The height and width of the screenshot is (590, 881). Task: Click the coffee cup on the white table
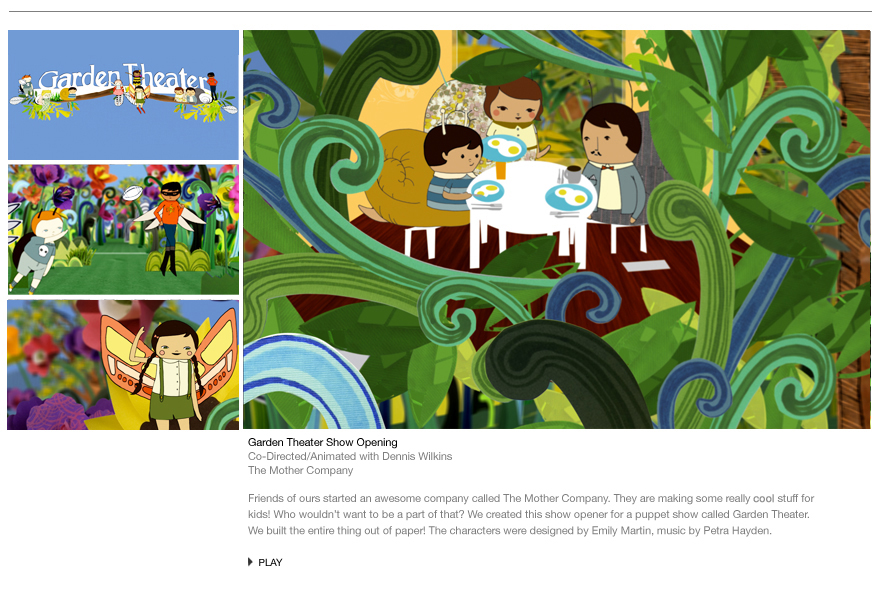[573, 174]
